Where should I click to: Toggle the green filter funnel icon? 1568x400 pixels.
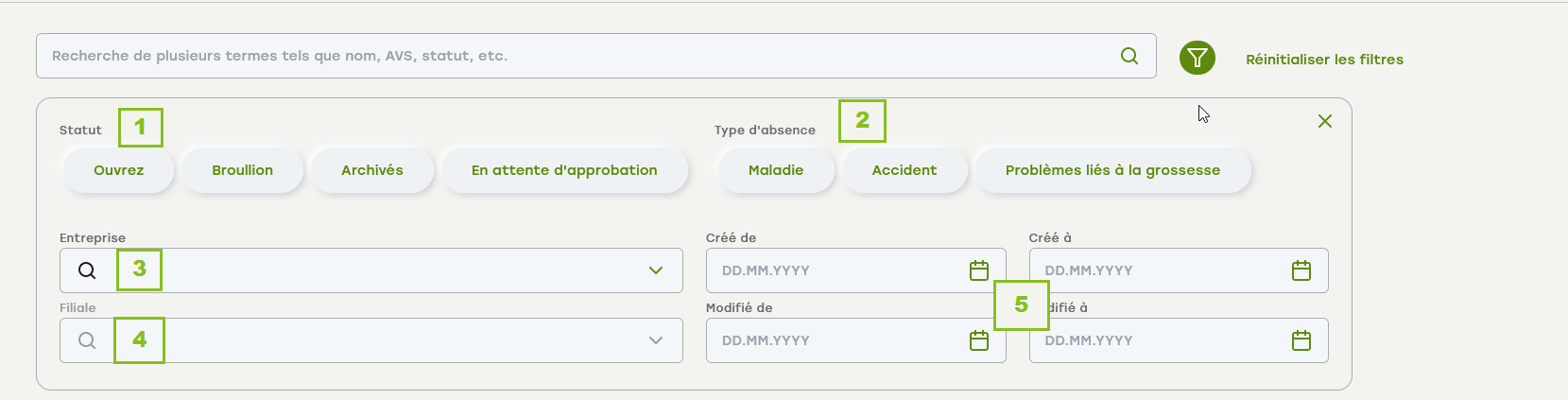1197,58
